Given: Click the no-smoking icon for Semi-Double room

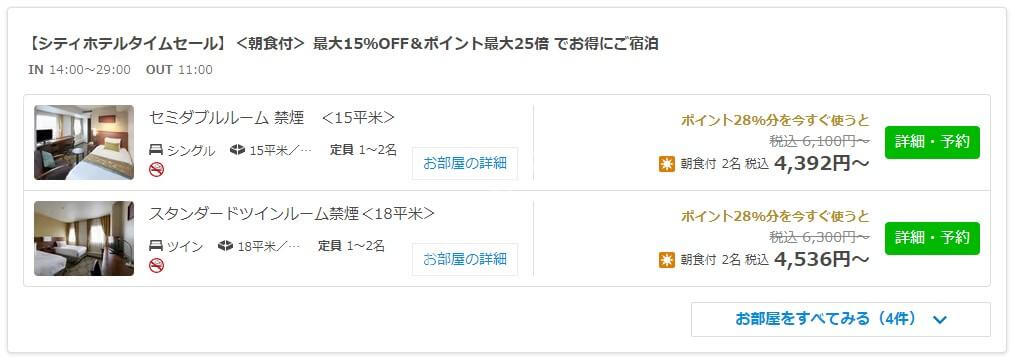Looking at the screenshot, I should click(156, 170).
